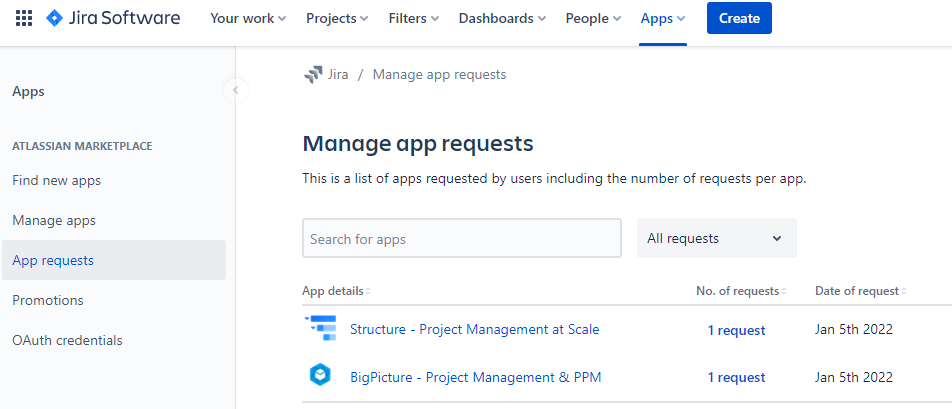The width and height of the screenshot is (952, 409).
Task: Open BigPicture - Project Management & PPM
Action: point(476,377)
